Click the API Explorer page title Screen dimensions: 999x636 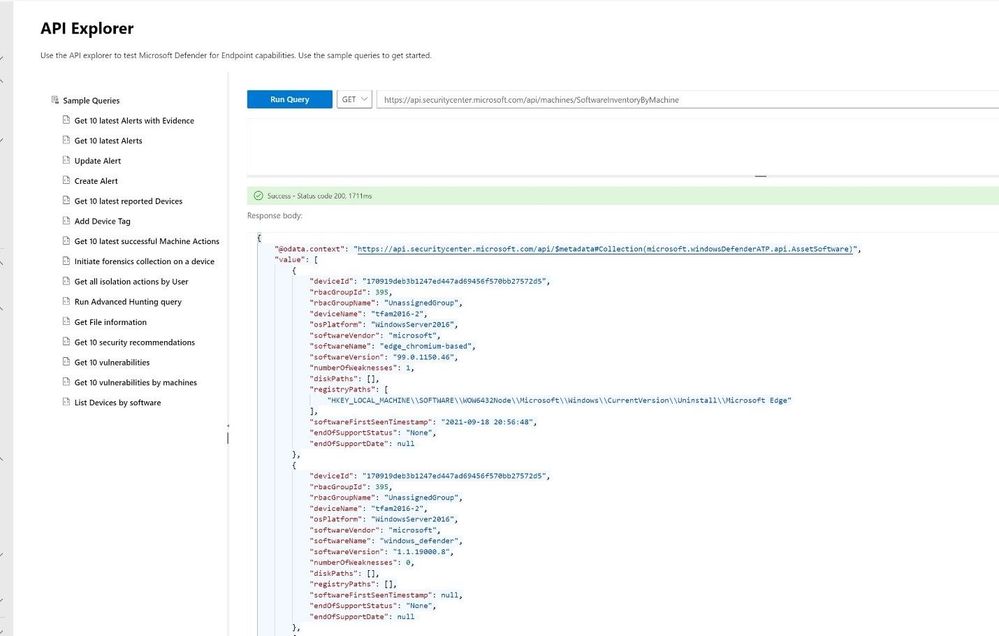tap(87, 29)
